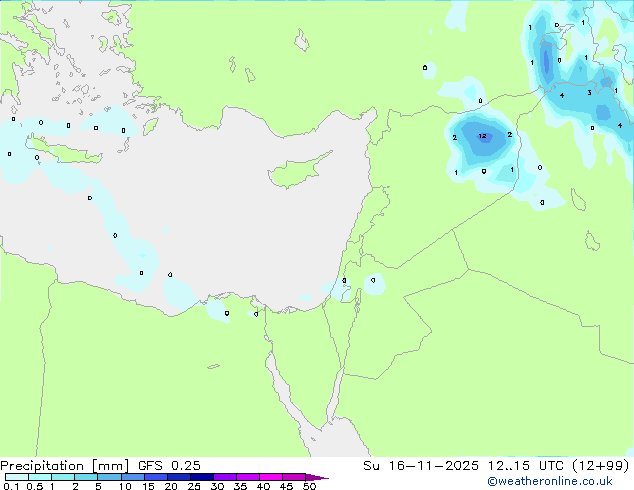The height and width of the screenshot is (490, 634).
Task: Pick the 35–40 mm legend color swatch
Action: point(248,477)
